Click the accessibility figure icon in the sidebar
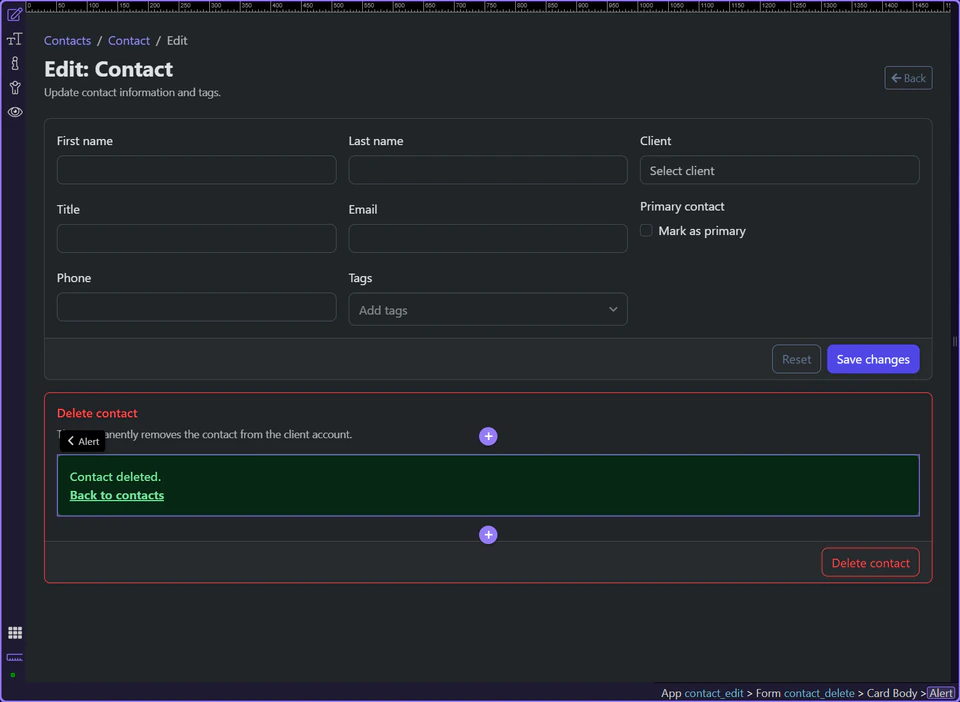Image resolution: width=960 pixels, height=702 pixels. [14, 87]
